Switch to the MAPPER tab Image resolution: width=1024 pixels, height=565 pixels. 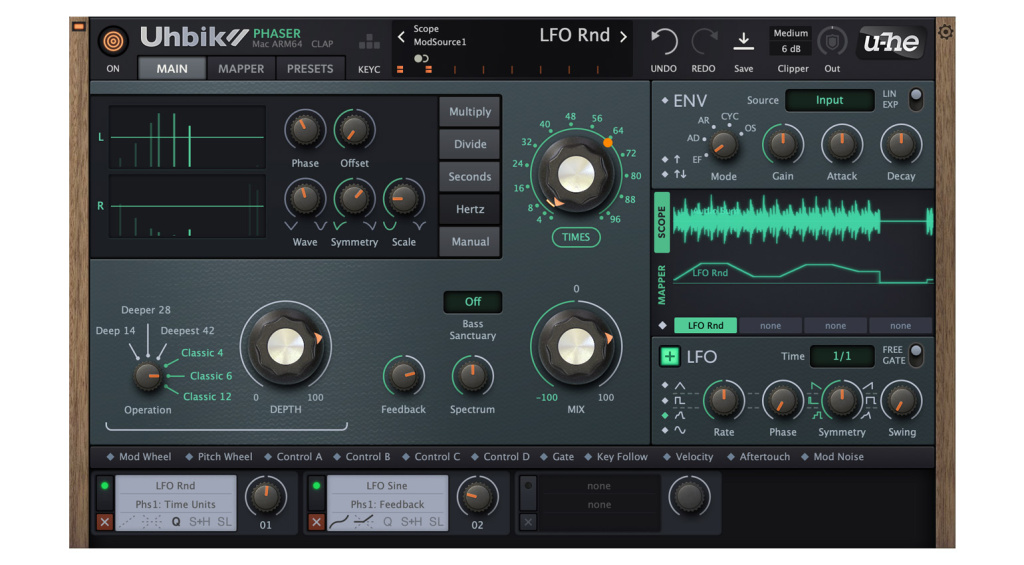241,69
